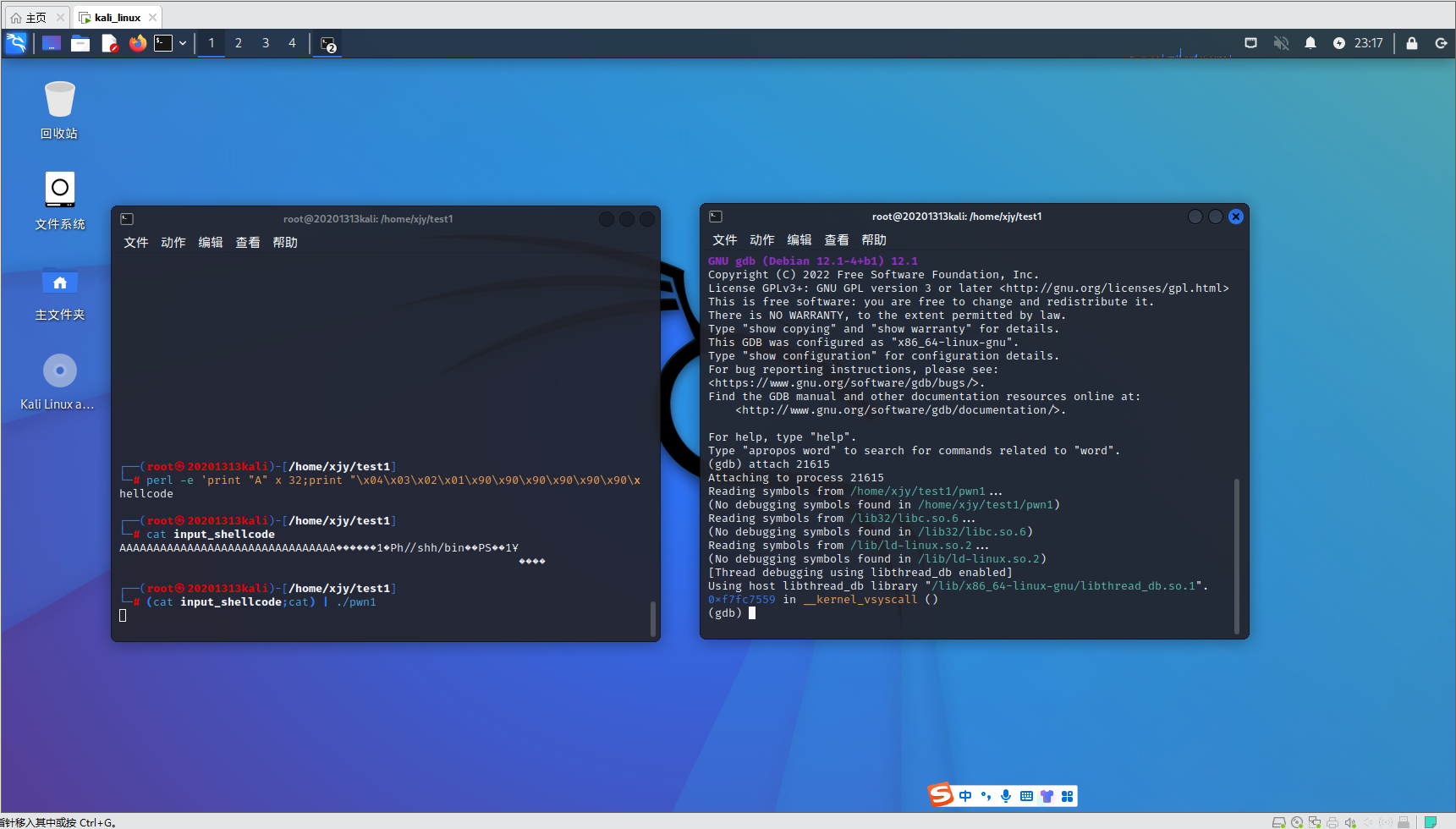Maximize the gdb terminal window
Image resolution: width=1456 pixels, height=829 pixels.
(x=1216, y=217)
